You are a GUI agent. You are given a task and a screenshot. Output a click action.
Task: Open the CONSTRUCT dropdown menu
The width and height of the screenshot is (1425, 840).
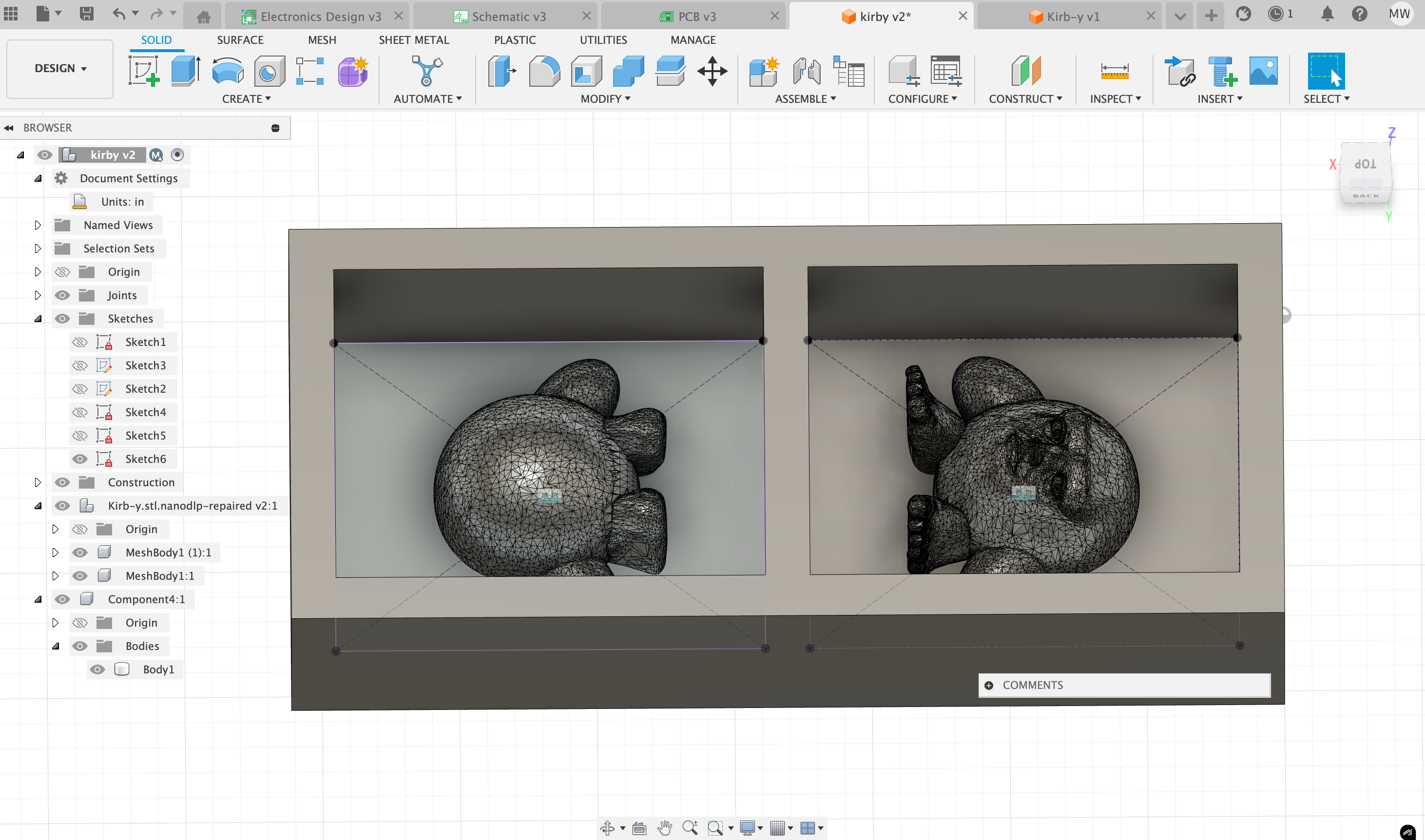1025,99
